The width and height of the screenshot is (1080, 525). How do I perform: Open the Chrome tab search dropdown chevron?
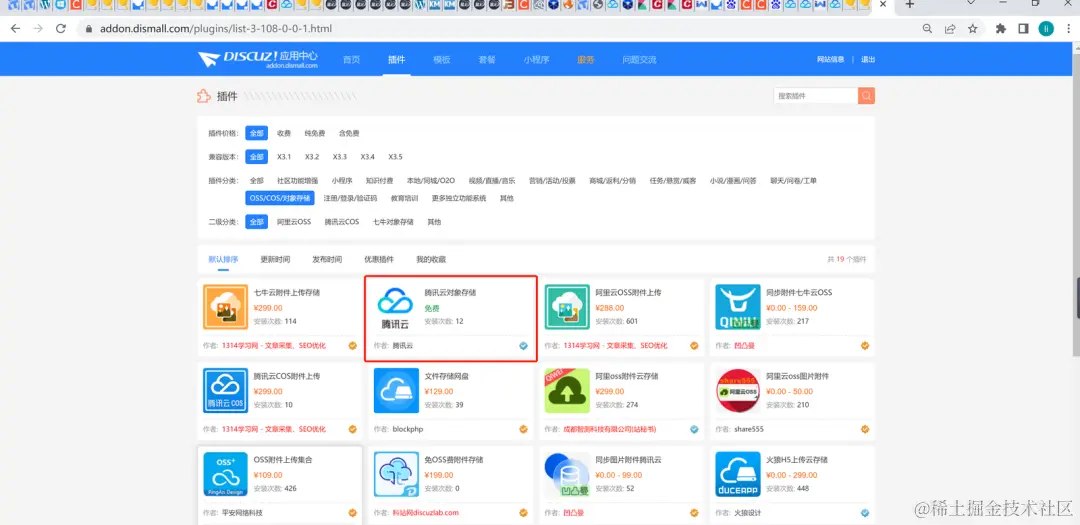pos(971,3)
